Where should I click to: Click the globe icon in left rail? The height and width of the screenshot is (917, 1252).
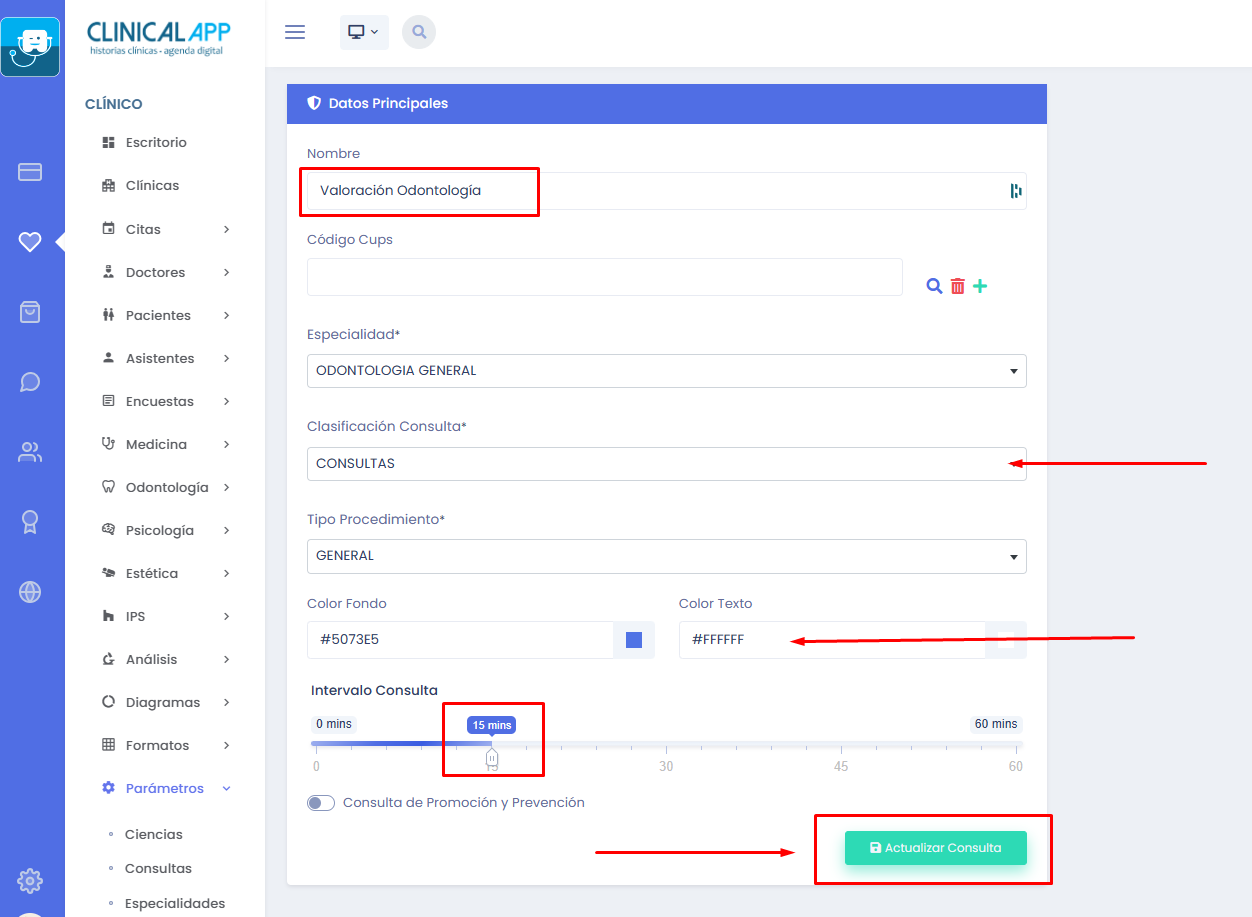tap(30, 592)
